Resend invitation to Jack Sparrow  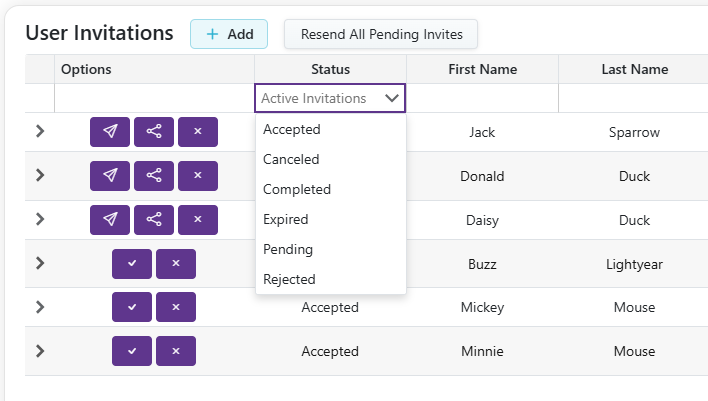point(110,132)
